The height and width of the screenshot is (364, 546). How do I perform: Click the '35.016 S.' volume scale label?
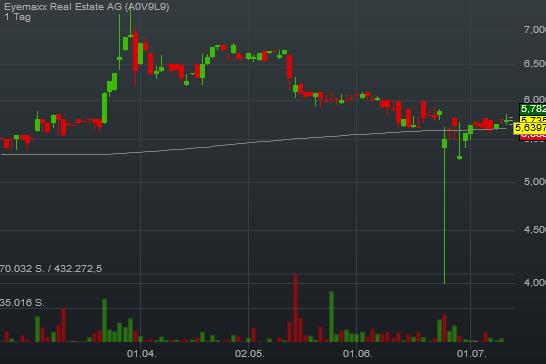click(x=22, y=303)
